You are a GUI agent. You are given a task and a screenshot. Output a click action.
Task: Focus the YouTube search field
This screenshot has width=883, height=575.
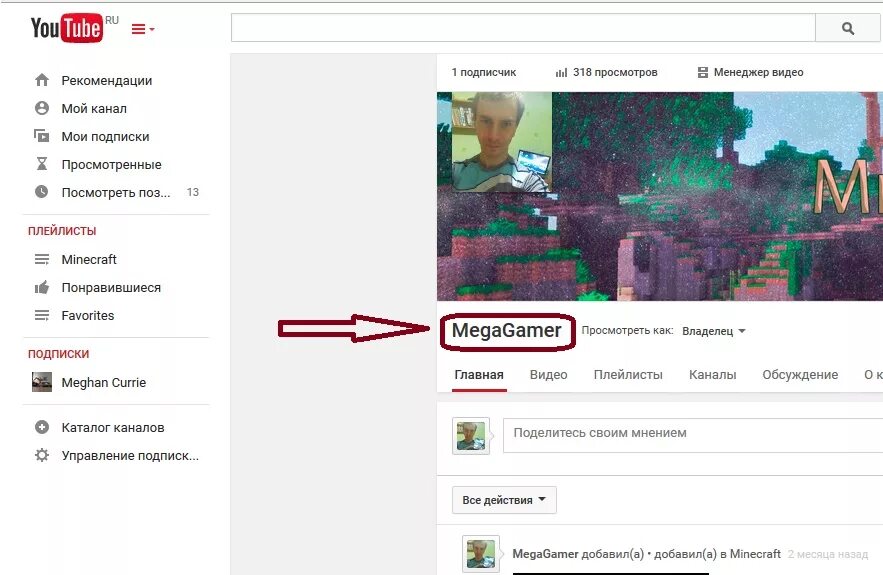523,28
